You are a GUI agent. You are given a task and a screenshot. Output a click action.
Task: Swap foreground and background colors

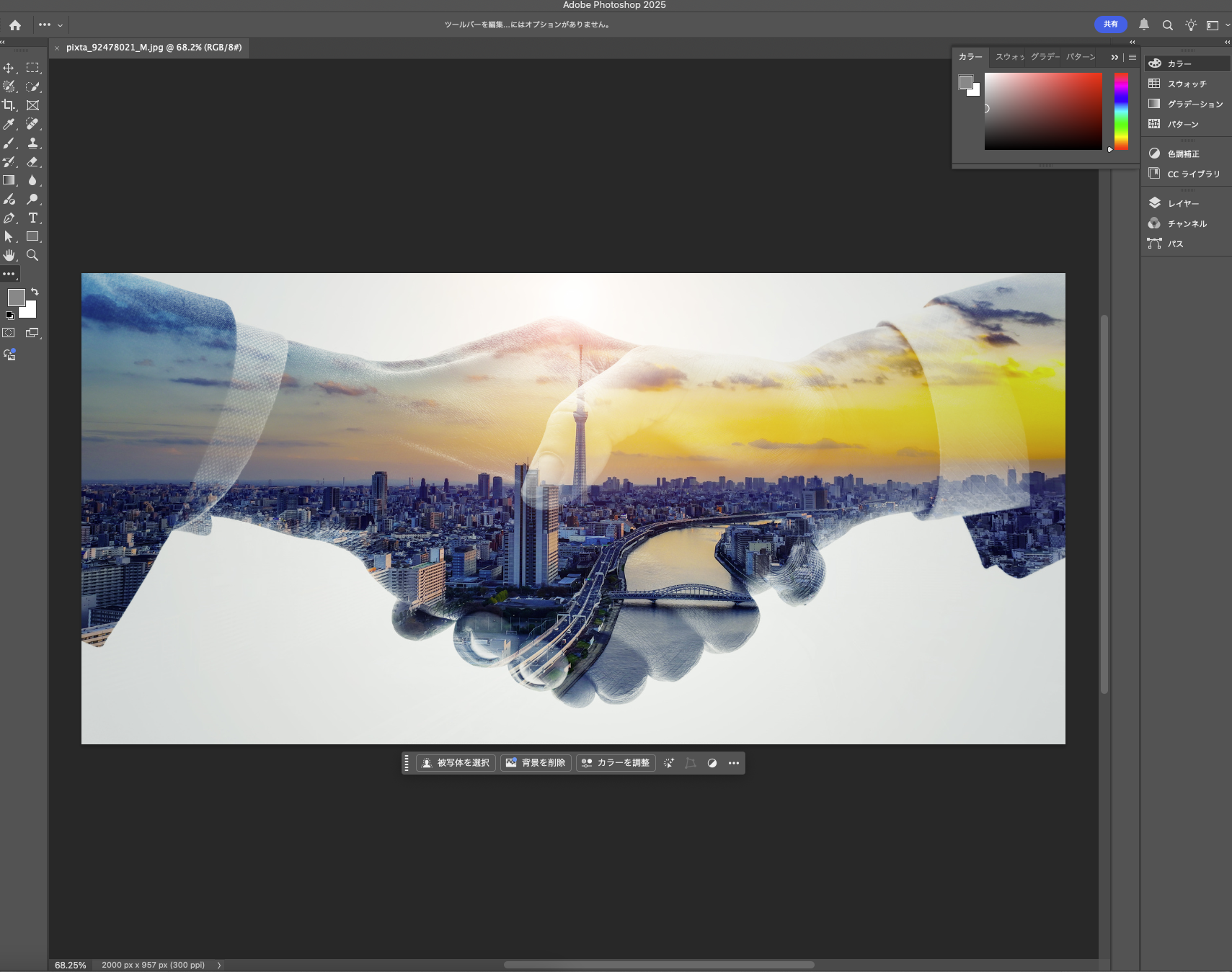pyautogui.click(x=35, y=292)
